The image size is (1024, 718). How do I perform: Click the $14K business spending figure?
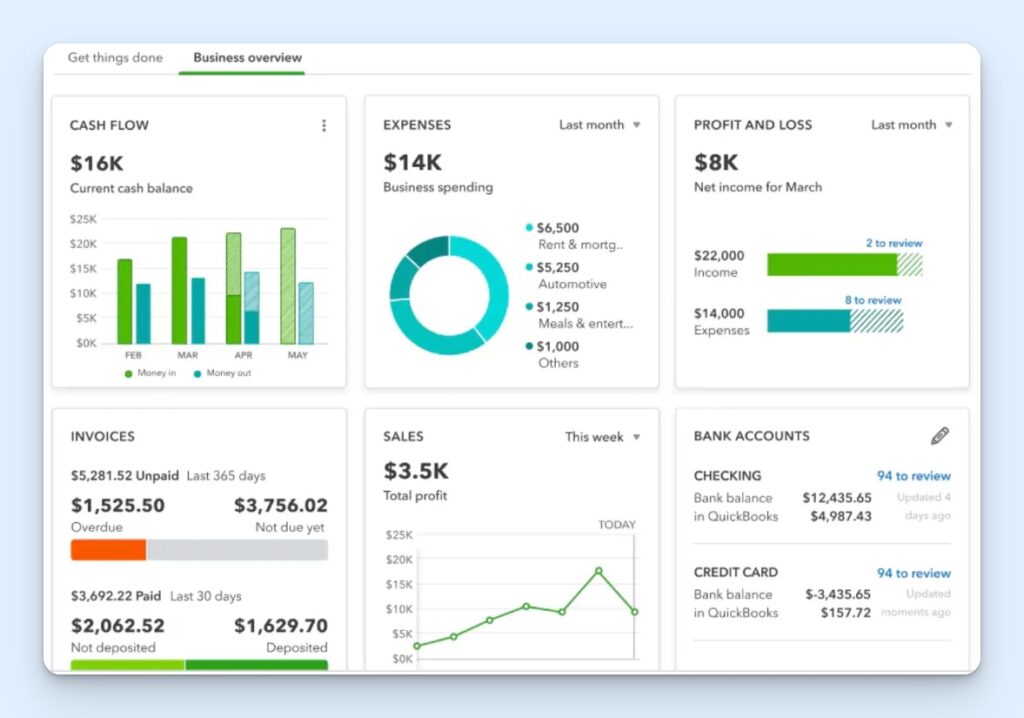tap(413, 162)
